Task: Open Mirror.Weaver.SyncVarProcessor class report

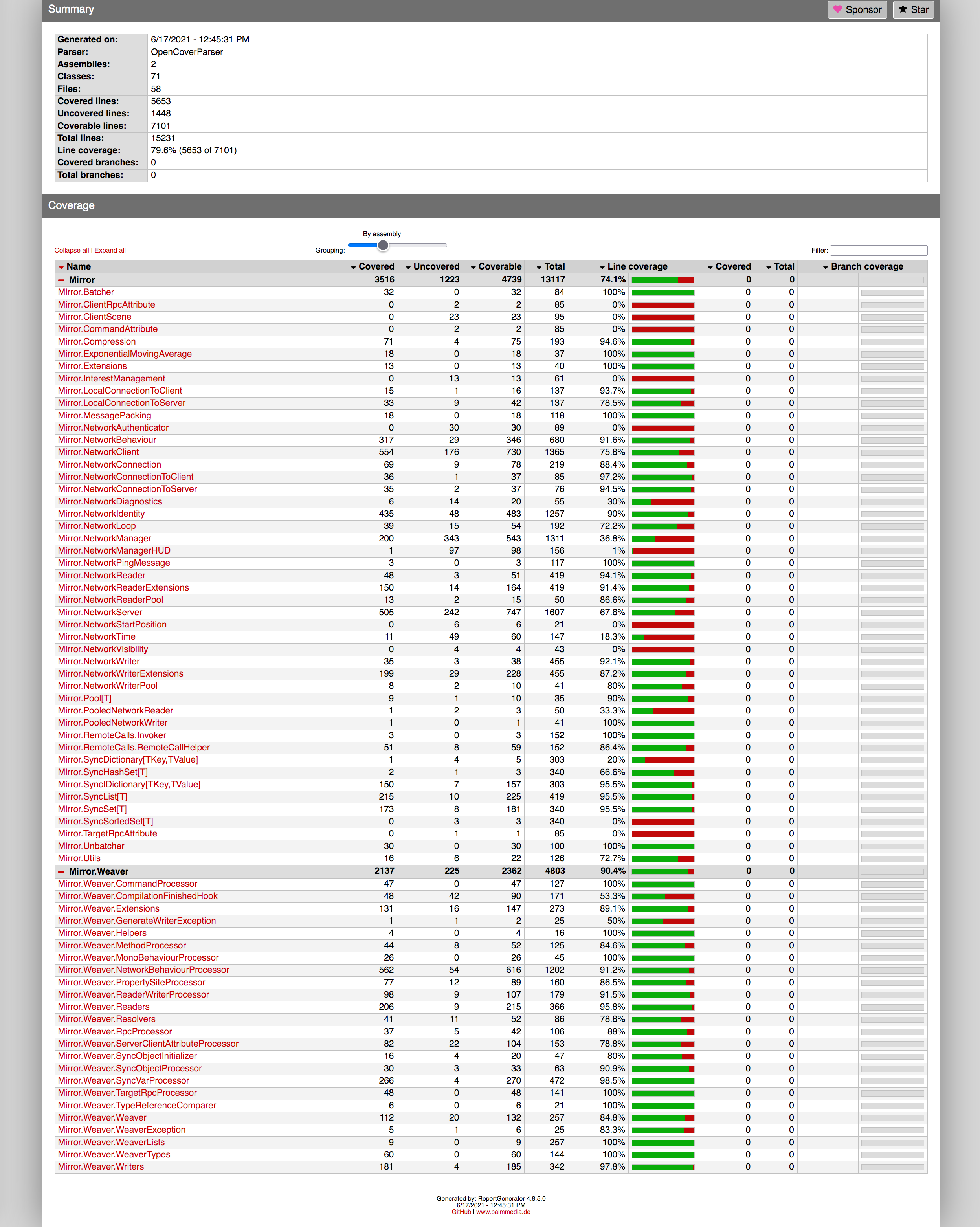Action: [x=123, y=1080]
